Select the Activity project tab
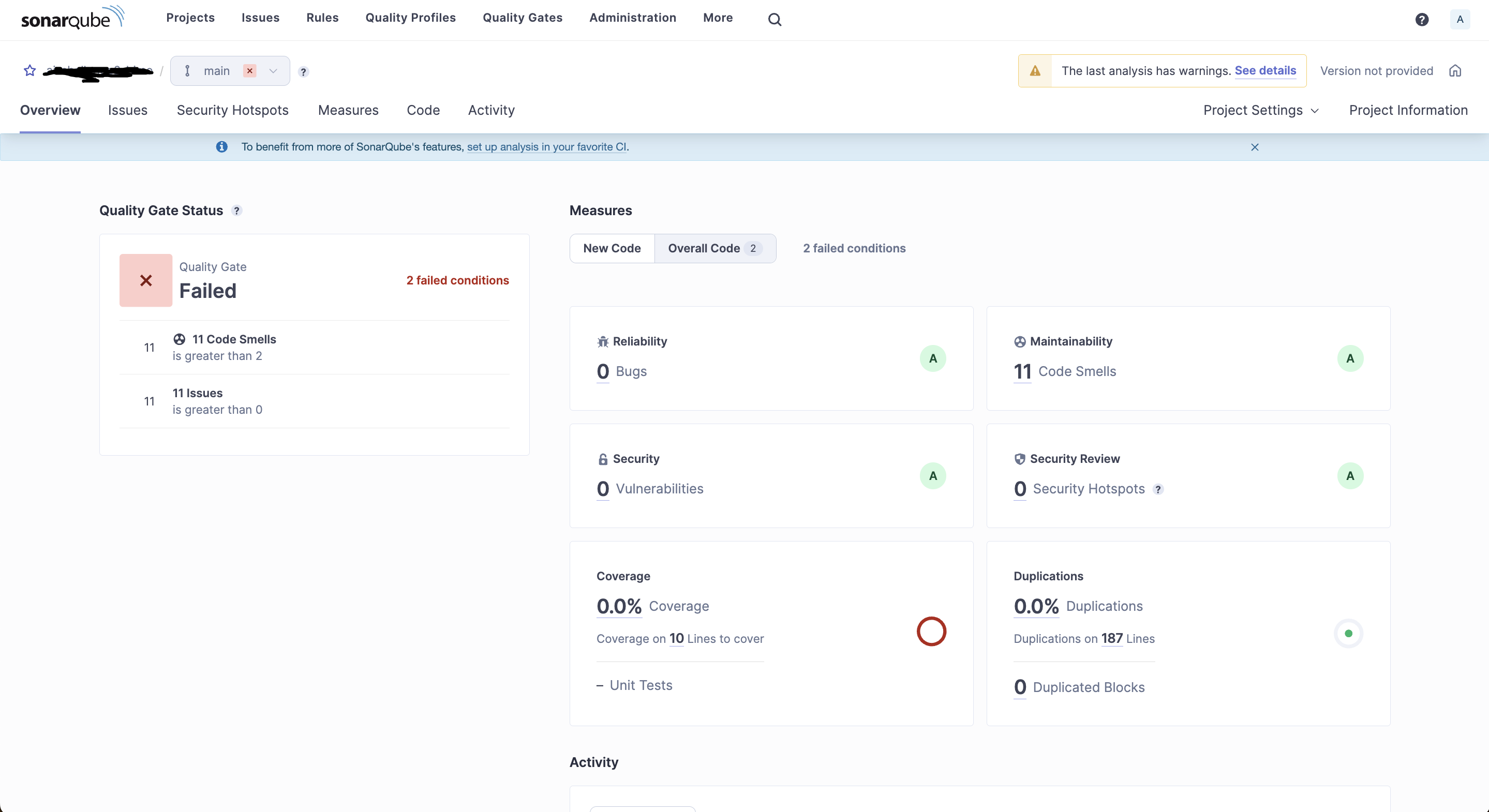This screenshot has width=1489, height=812. pos(492,110)
